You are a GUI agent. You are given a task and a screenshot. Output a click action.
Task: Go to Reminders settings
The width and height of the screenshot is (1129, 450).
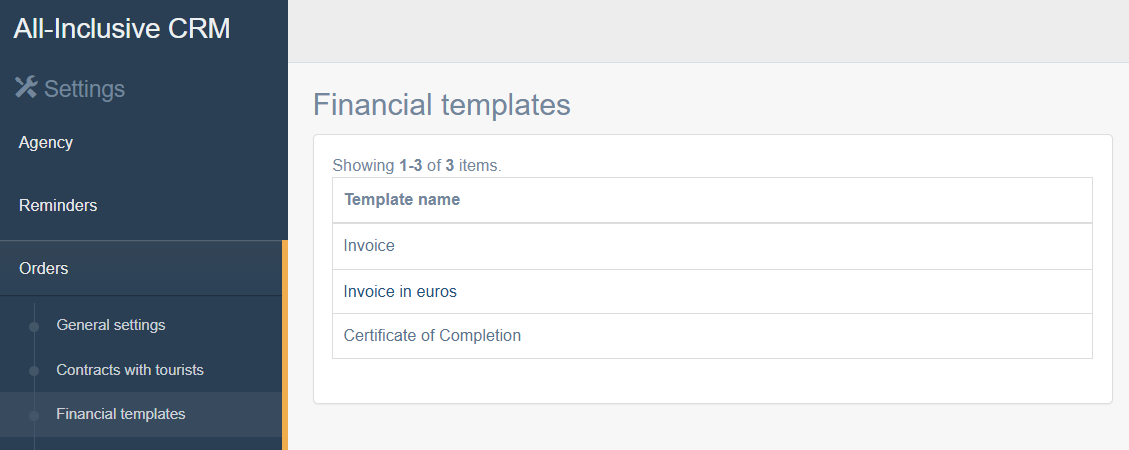[58, 205]
